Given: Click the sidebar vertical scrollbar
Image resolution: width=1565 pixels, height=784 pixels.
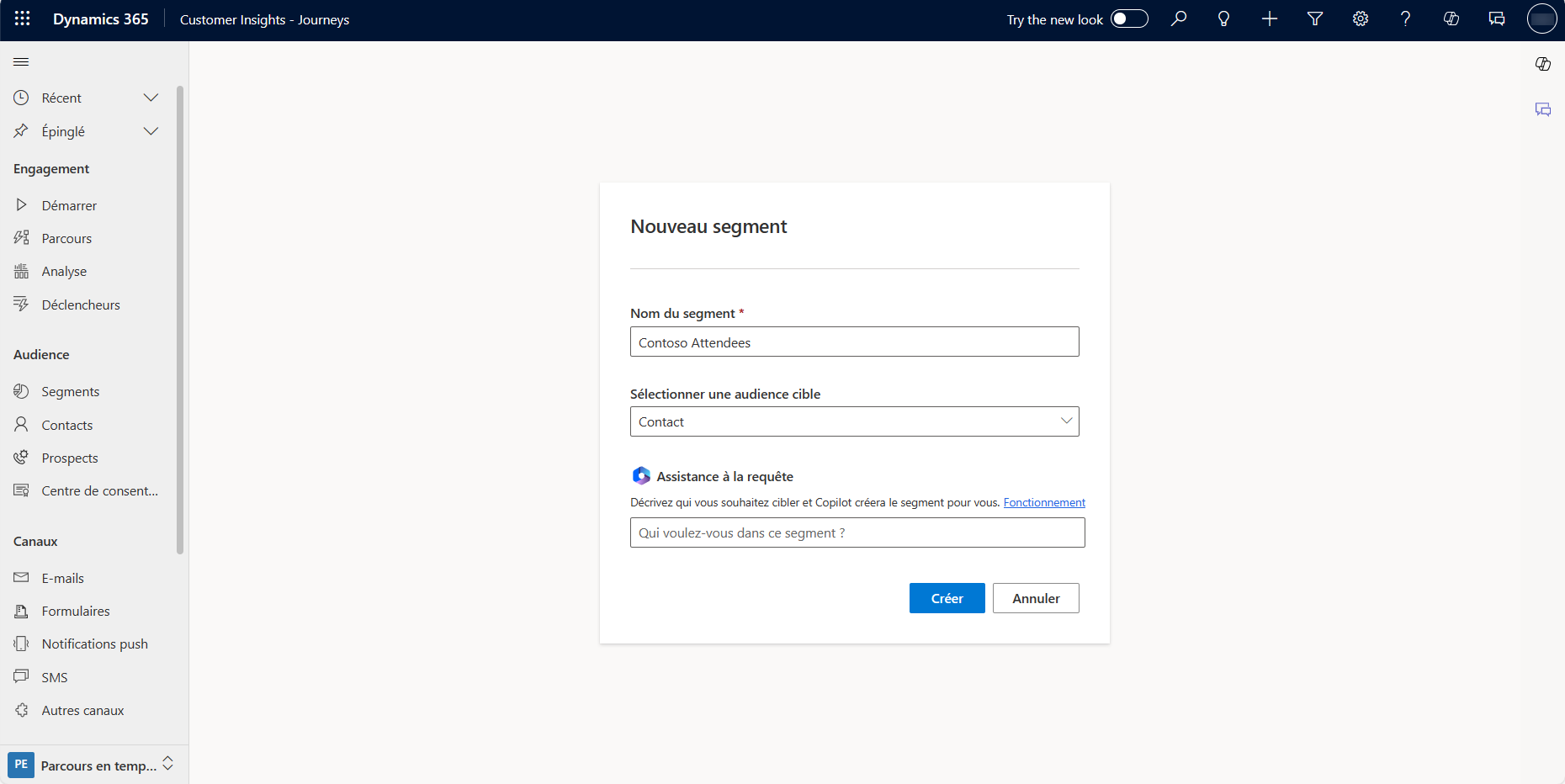Looking at the screenshot, I should click(180, 320).
